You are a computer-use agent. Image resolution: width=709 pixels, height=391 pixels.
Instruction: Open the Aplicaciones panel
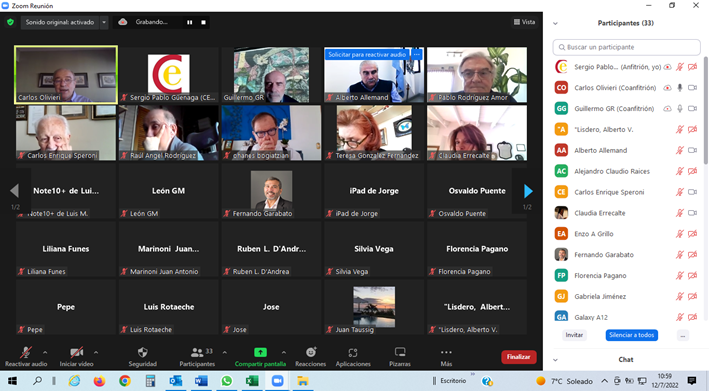coord(353,356)
